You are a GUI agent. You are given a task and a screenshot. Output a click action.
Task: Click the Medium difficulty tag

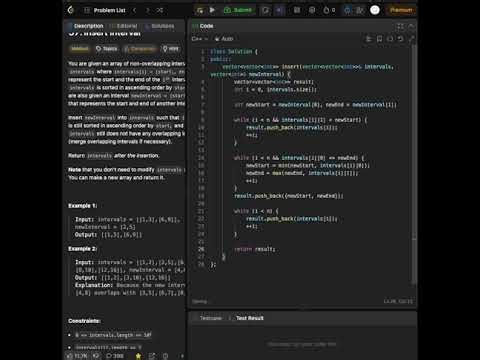coord(80,49)
